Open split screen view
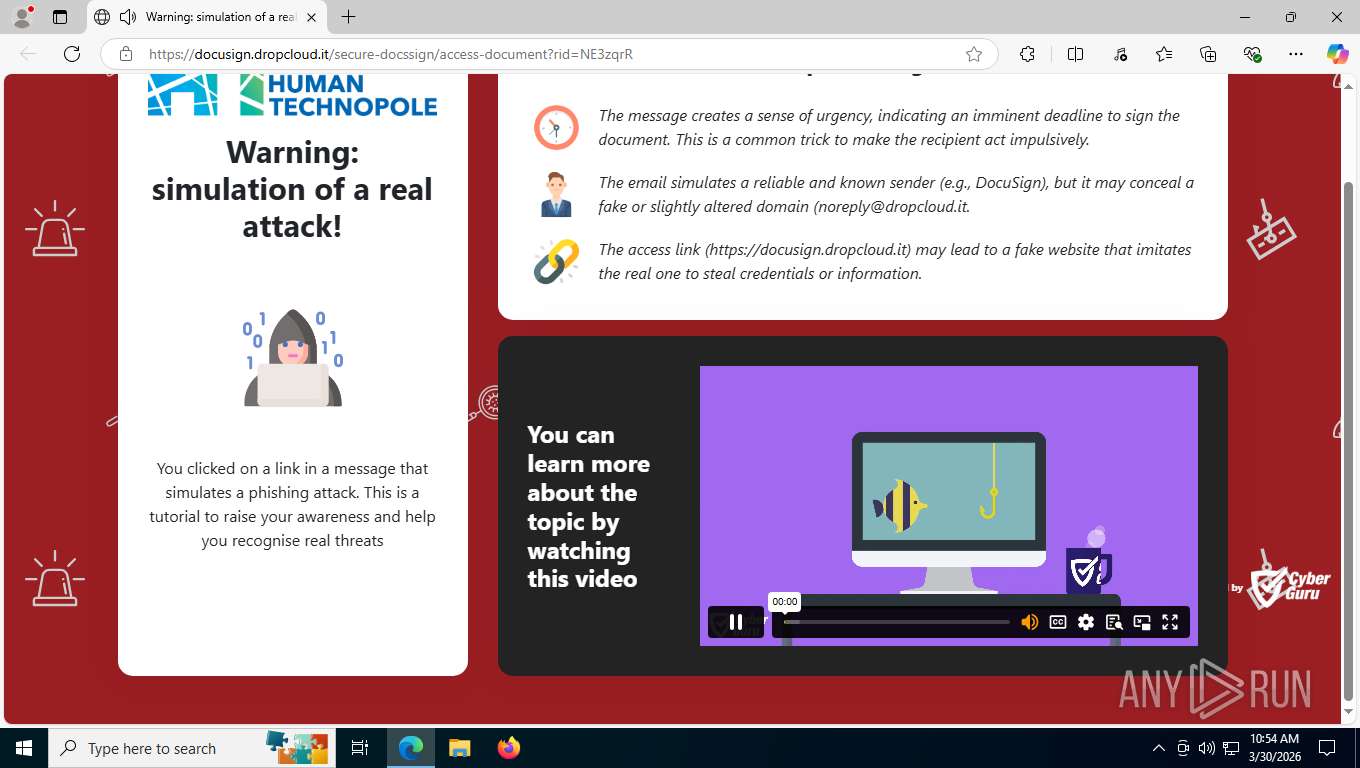 coord(1076,54)
